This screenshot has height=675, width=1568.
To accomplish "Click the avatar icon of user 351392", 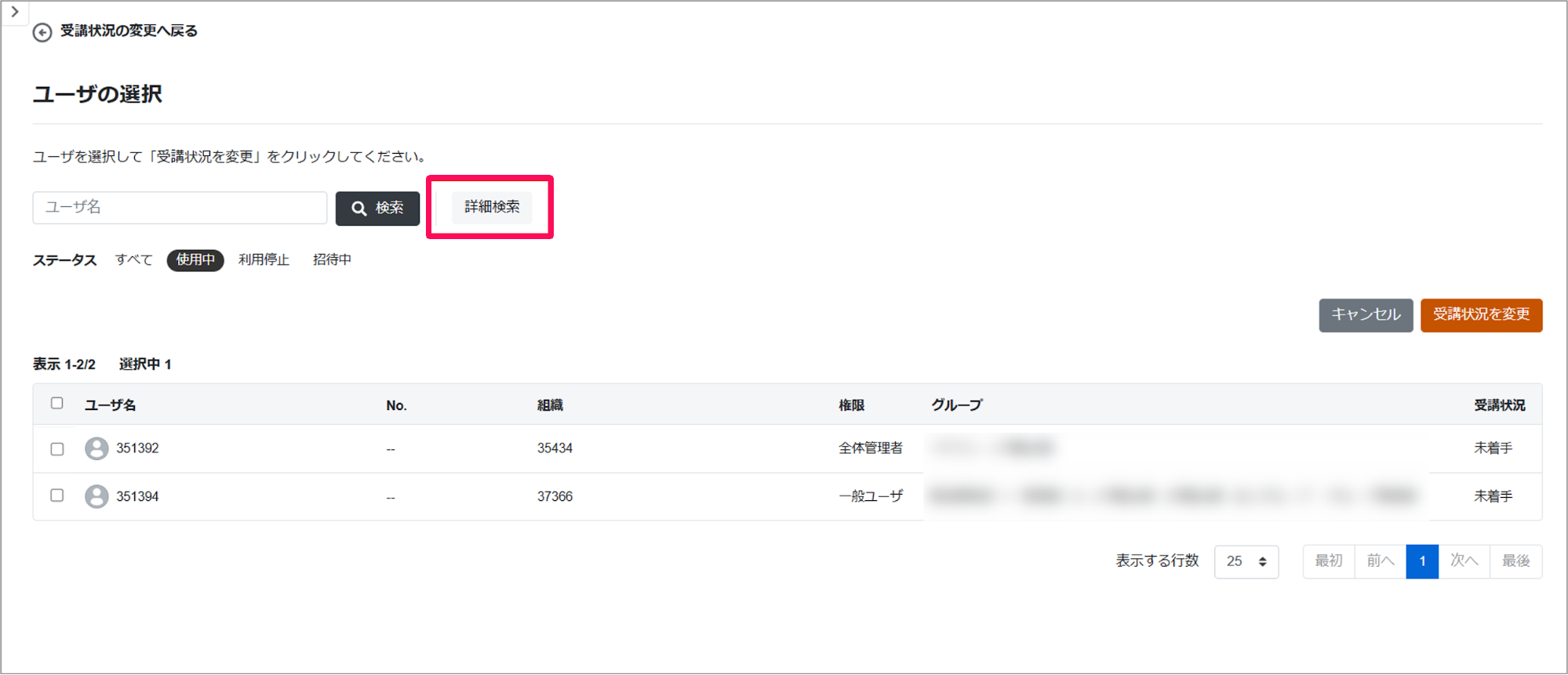I will pos(96,448).
